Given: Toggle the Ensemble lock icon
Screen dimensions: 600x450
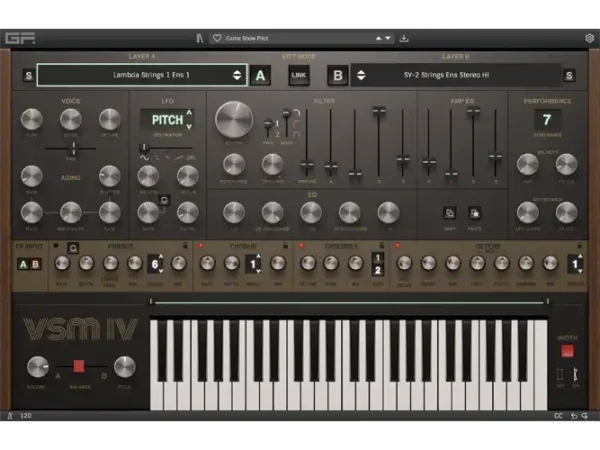Looking at the screenshot, I should (382, 245).
